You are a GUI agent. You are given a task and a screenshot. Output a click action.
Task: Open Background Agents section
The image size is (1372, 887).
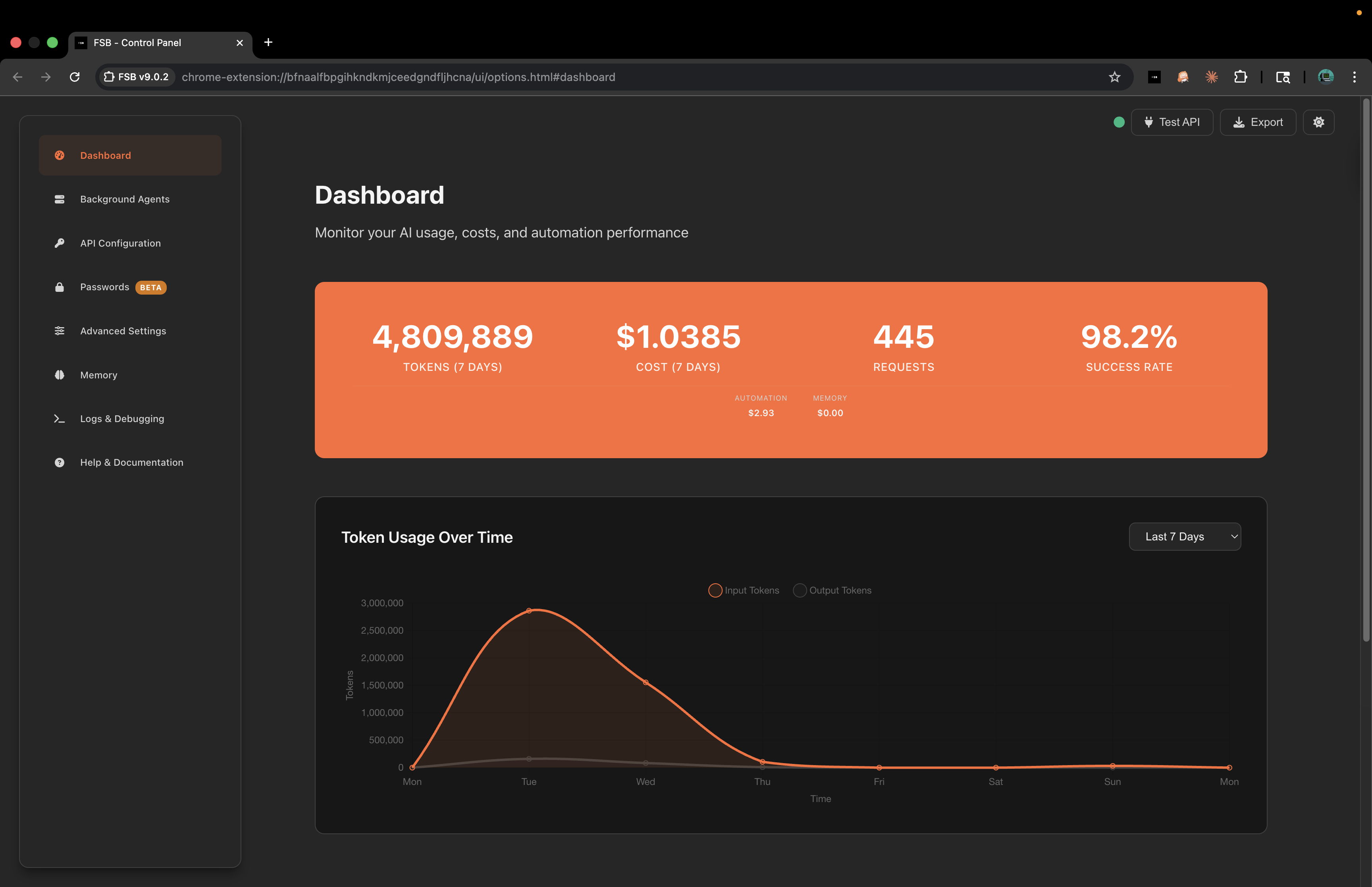(130, 199)
